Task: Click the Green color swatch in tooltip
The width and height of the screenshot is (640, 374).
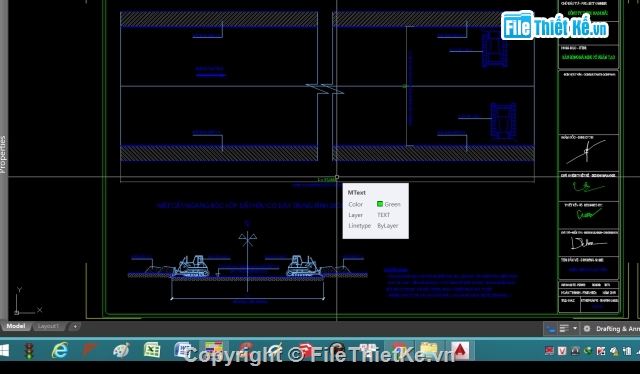Action: click(380, 204)
